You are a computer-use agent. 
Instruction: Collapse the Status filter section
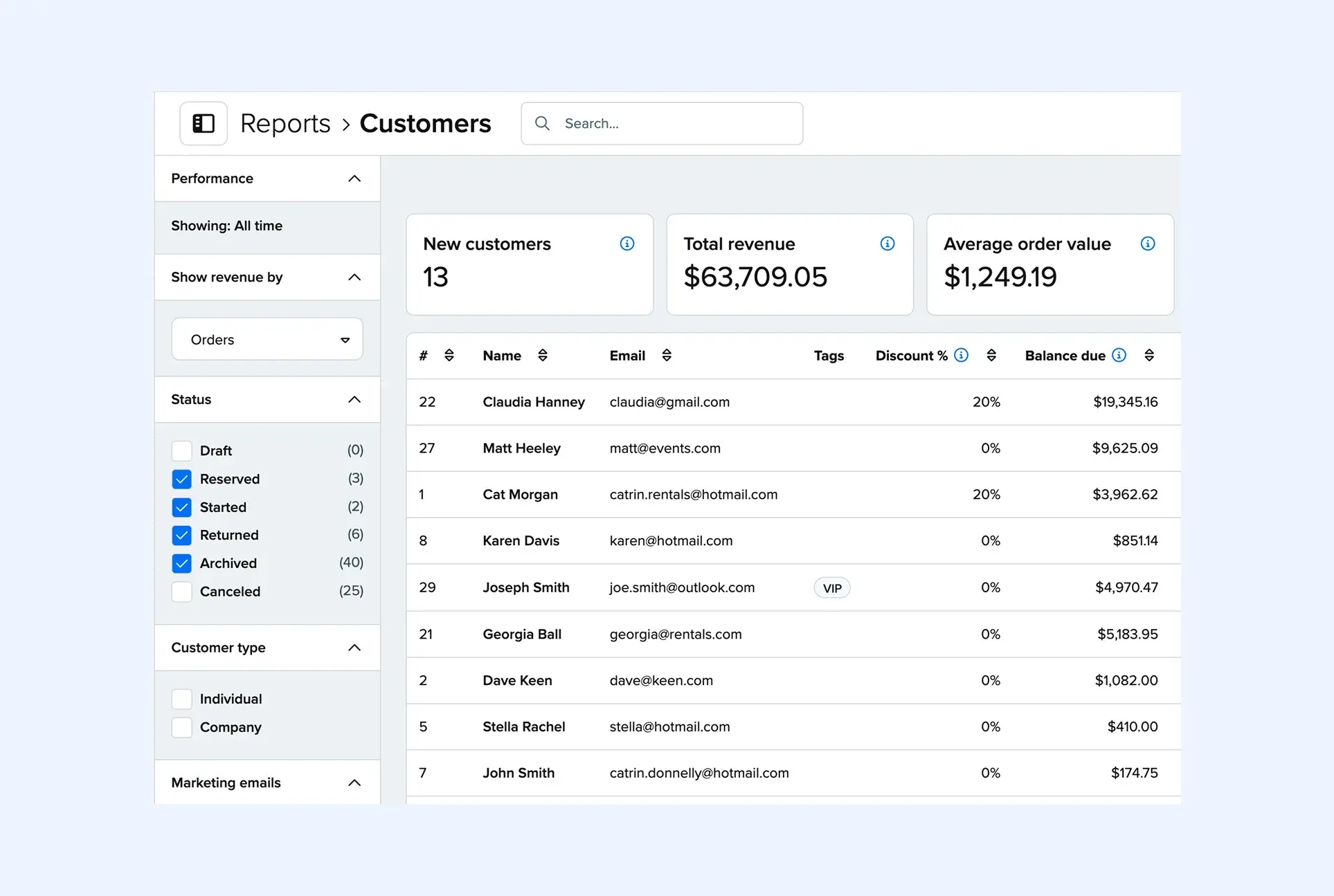coord(354,399)
